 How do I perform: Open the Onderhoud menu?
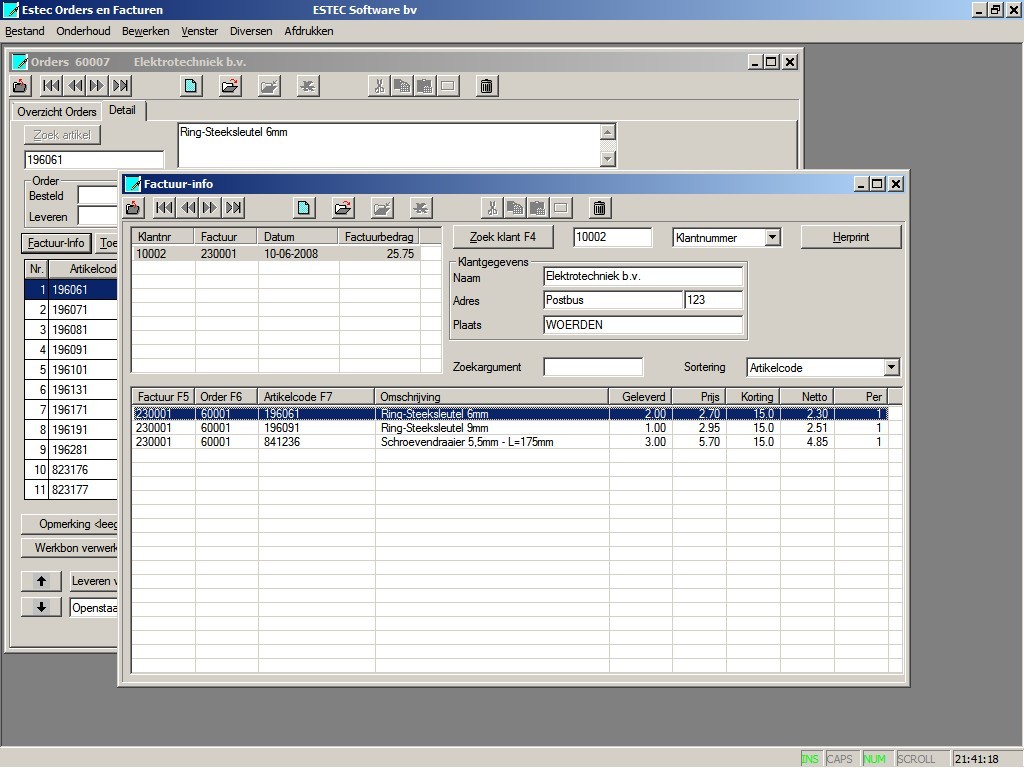83,31
